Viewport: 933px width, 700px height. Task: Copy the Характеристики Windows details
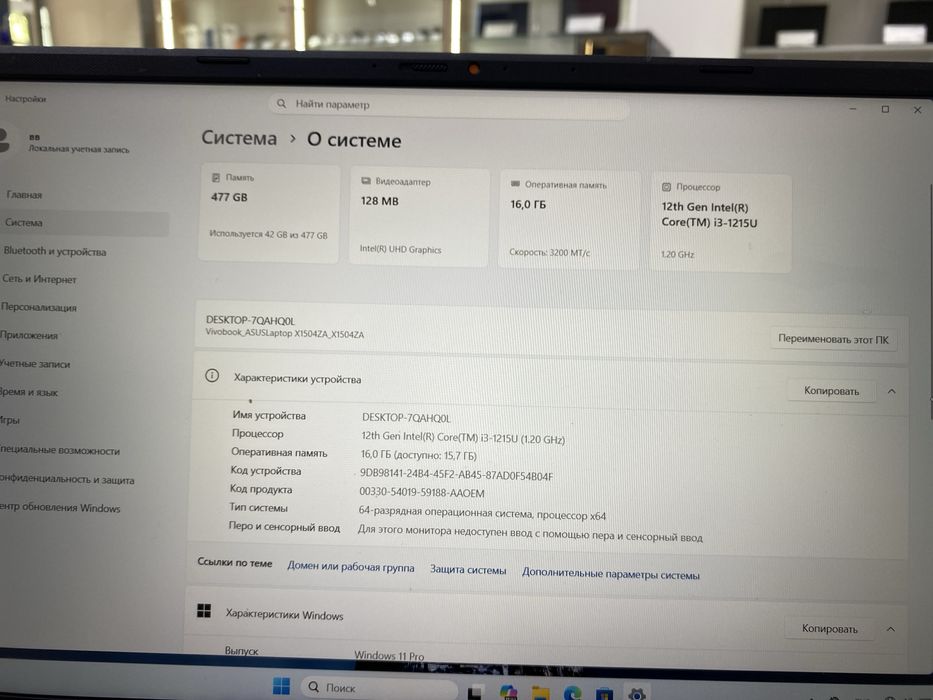tap(829, 629)
